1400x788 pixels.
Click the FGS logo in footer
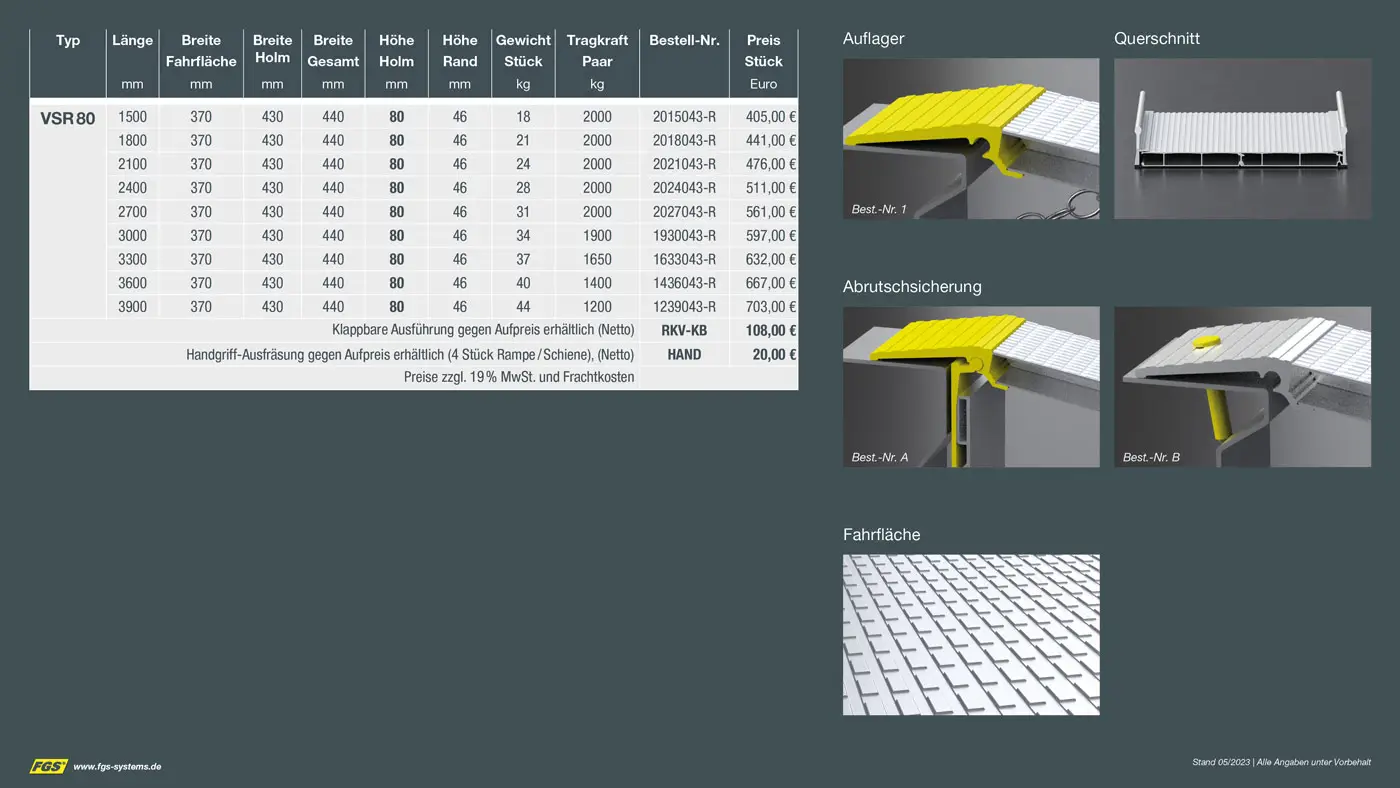pos(48,766)
